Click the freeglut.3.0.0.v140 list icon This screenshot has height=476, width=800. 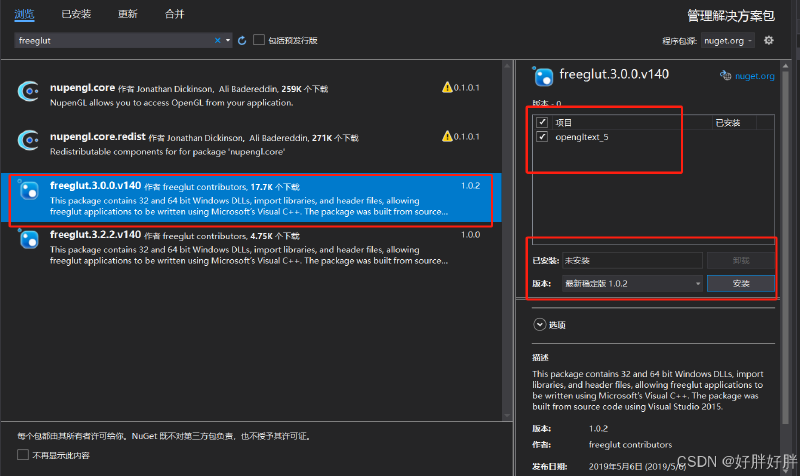click(29, 190)
